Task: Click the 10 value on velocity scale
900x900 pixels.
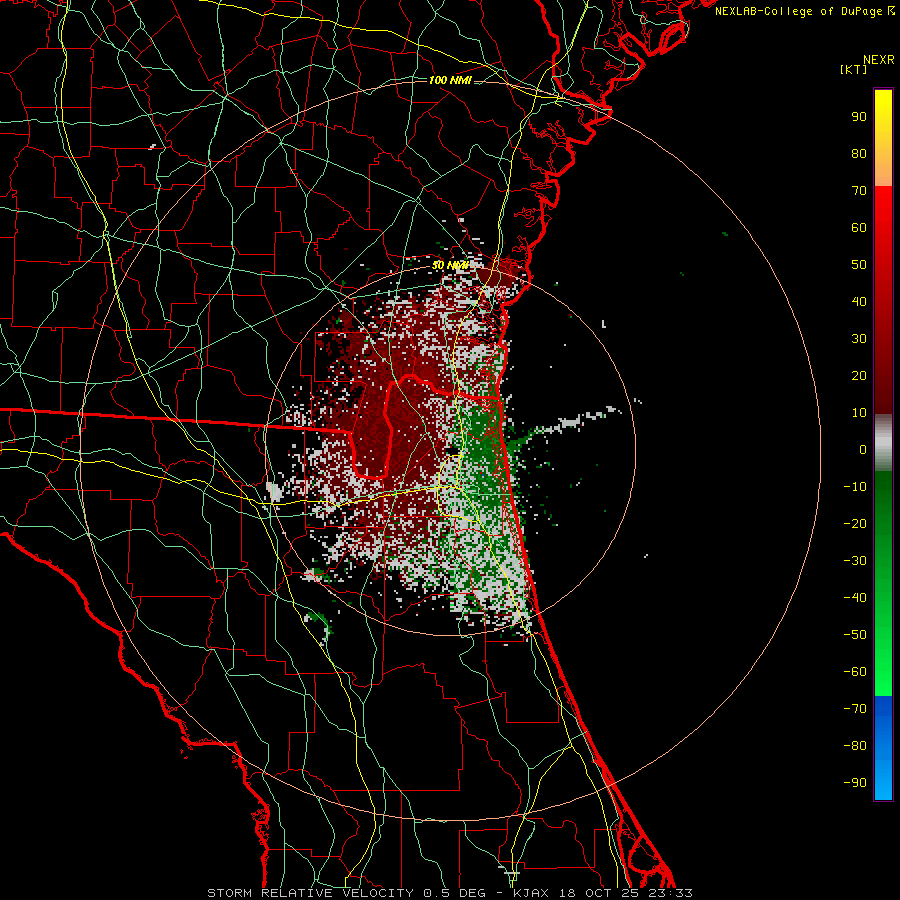Action: [859, 413]
